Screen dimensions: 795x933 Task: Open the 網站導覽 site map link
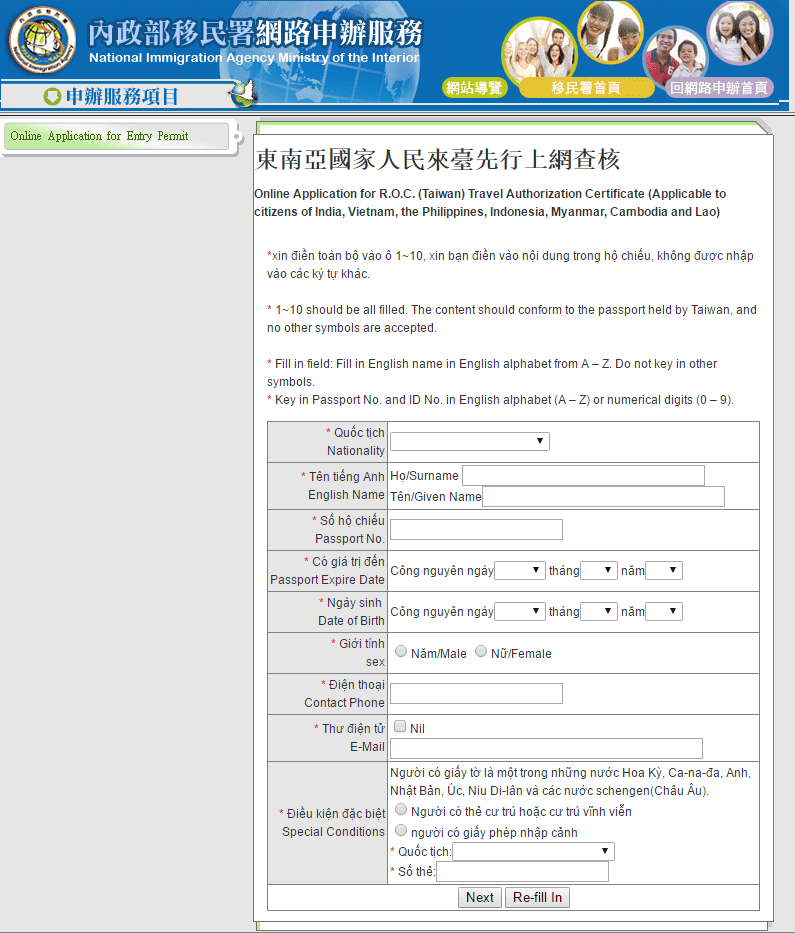point(473,88)
